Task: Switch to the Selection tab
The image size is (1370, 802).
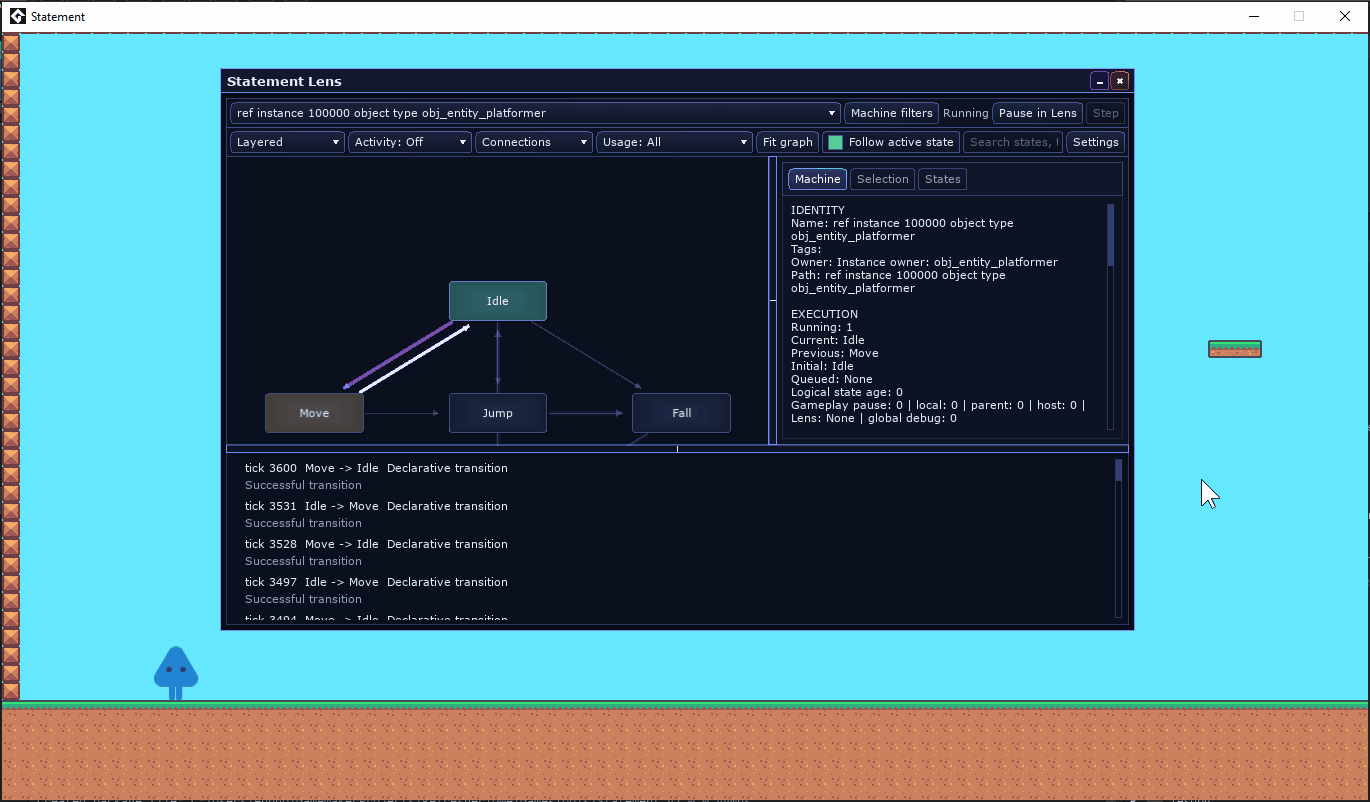Action: tap(883, 179)
